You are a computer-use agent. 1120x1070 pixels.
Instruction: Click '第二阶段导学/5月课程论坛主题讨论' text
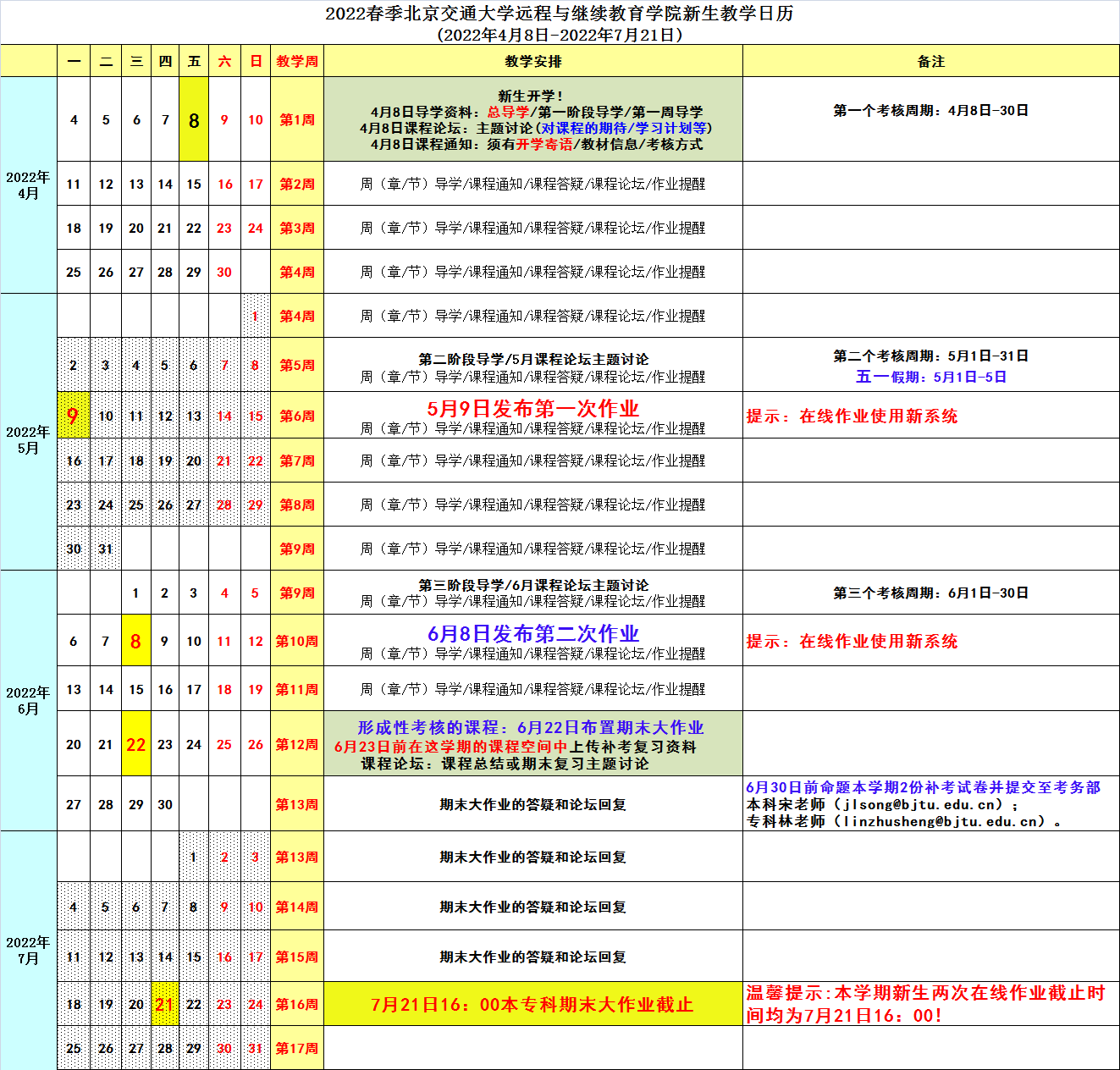click(x=533, y=359)
